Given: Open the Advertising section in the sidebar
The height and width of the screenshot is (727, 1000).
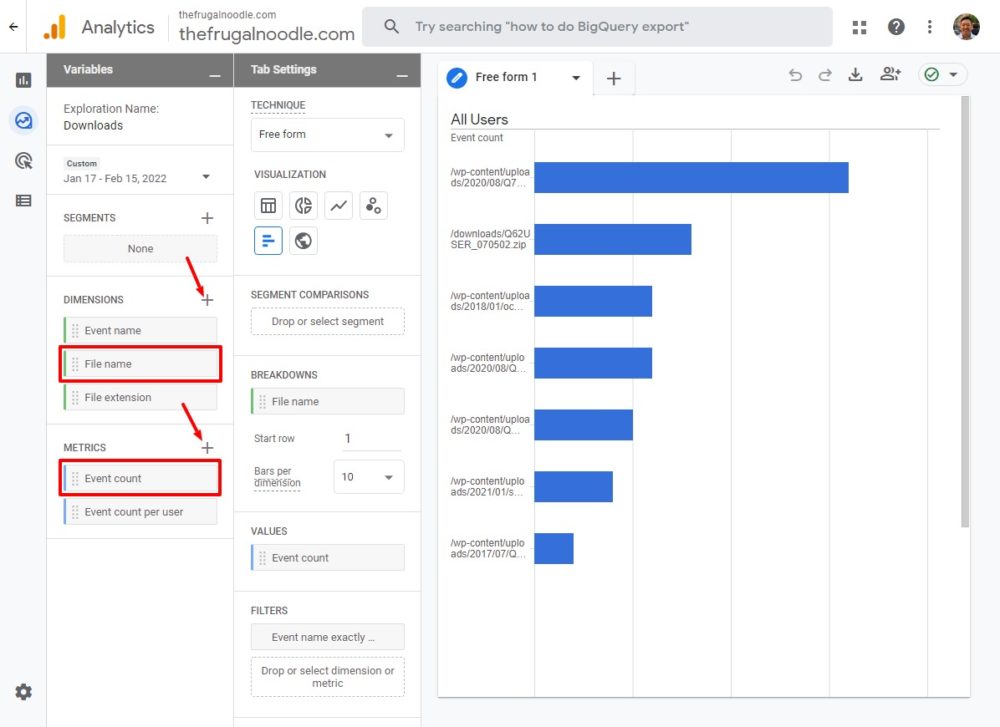Looking at the screenshot, I should point(22,160).
